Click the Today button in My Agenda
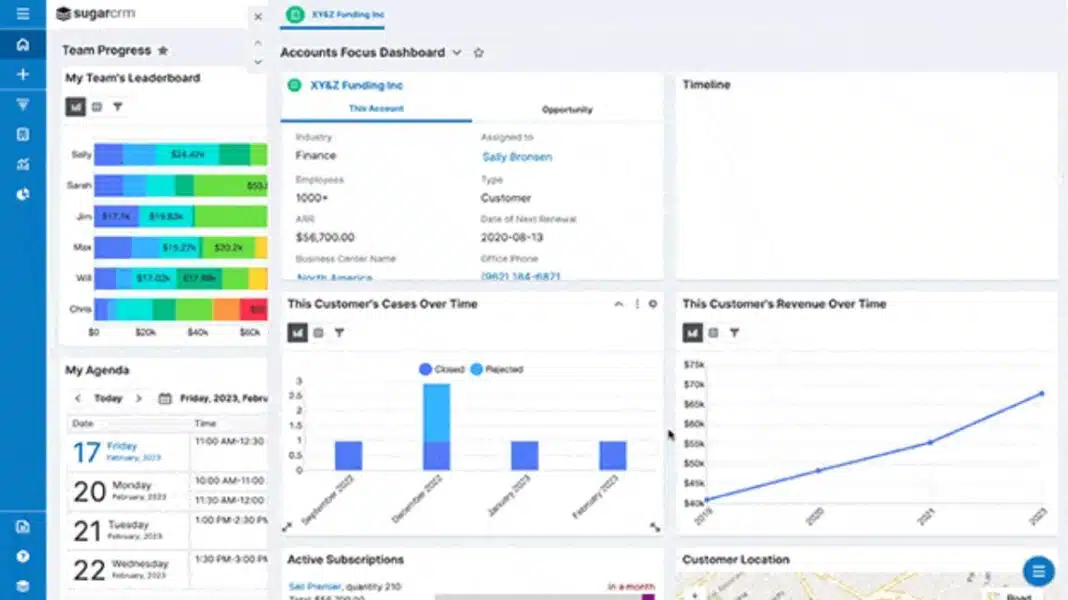This screenshot has height=600, width=1068. (108, 398)
